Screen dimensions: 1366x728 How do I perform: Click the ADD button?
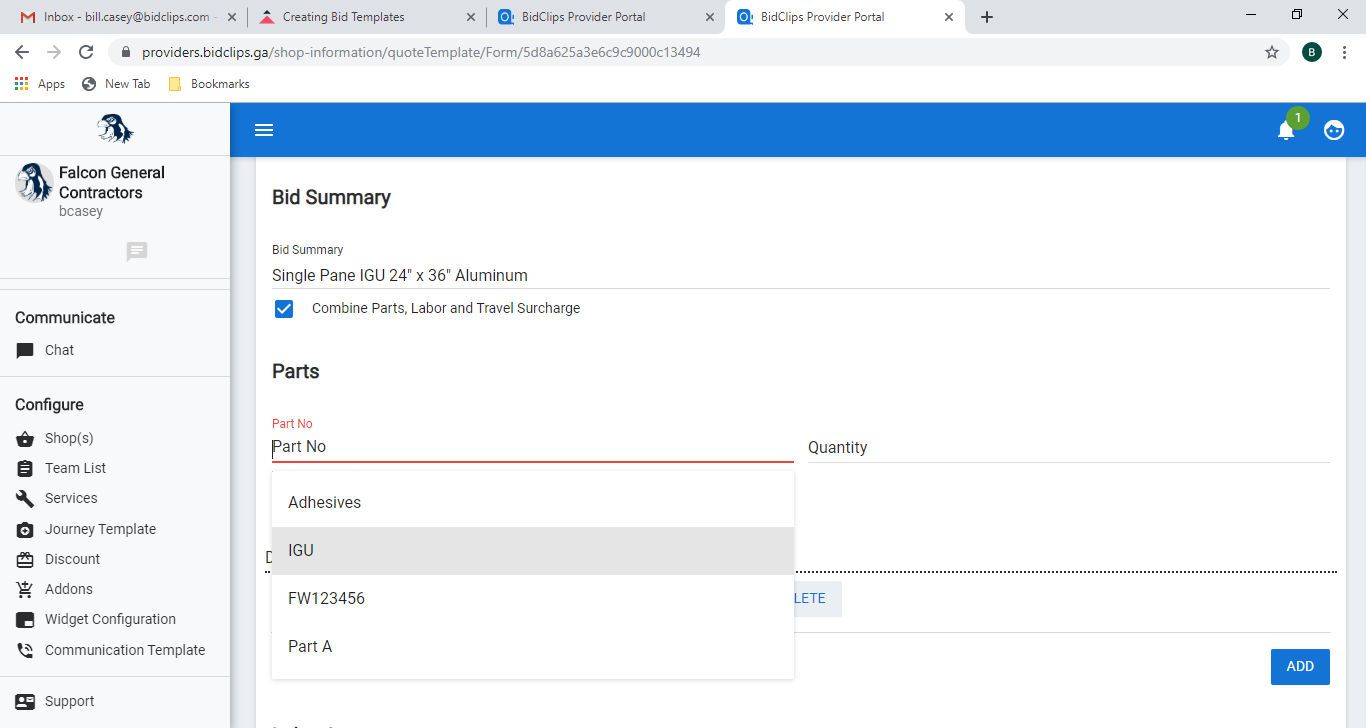[x=1300, y=667]
